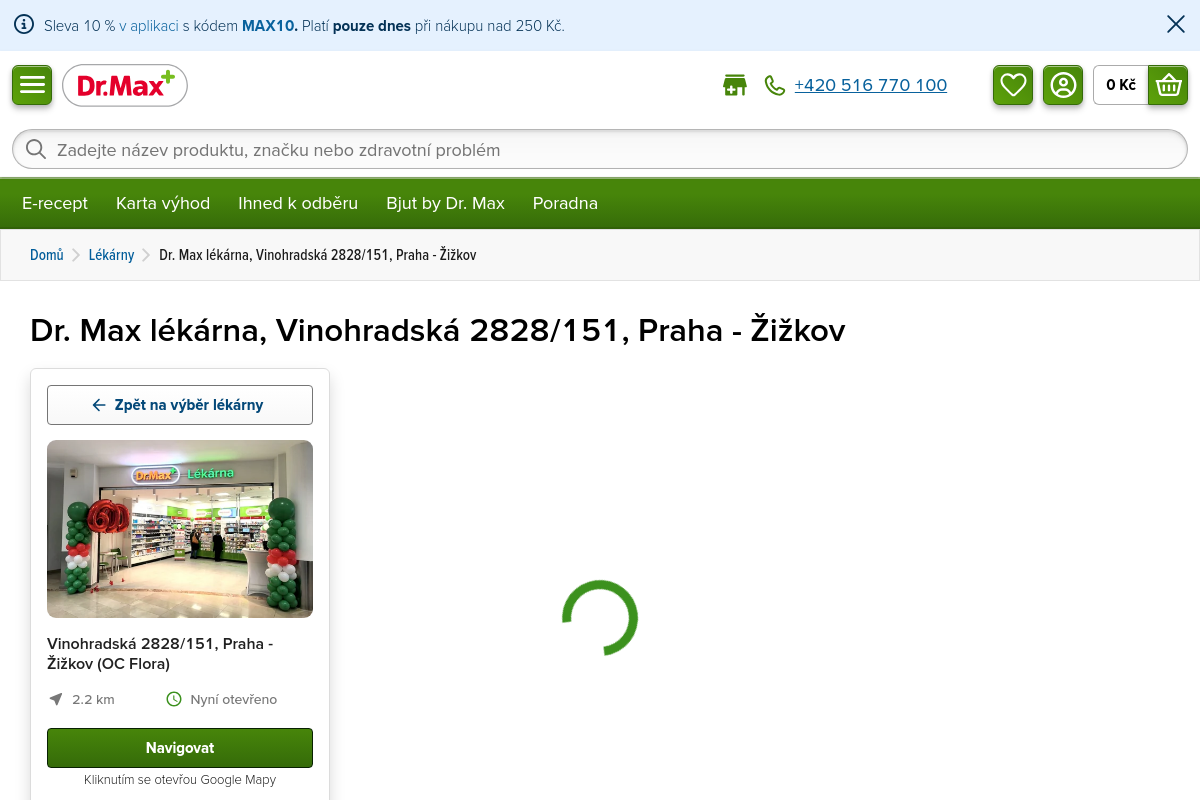This screenshot has height=800, width=1200.
Task: Open the E-recept menu item
Action: click(x=55, y=203)
